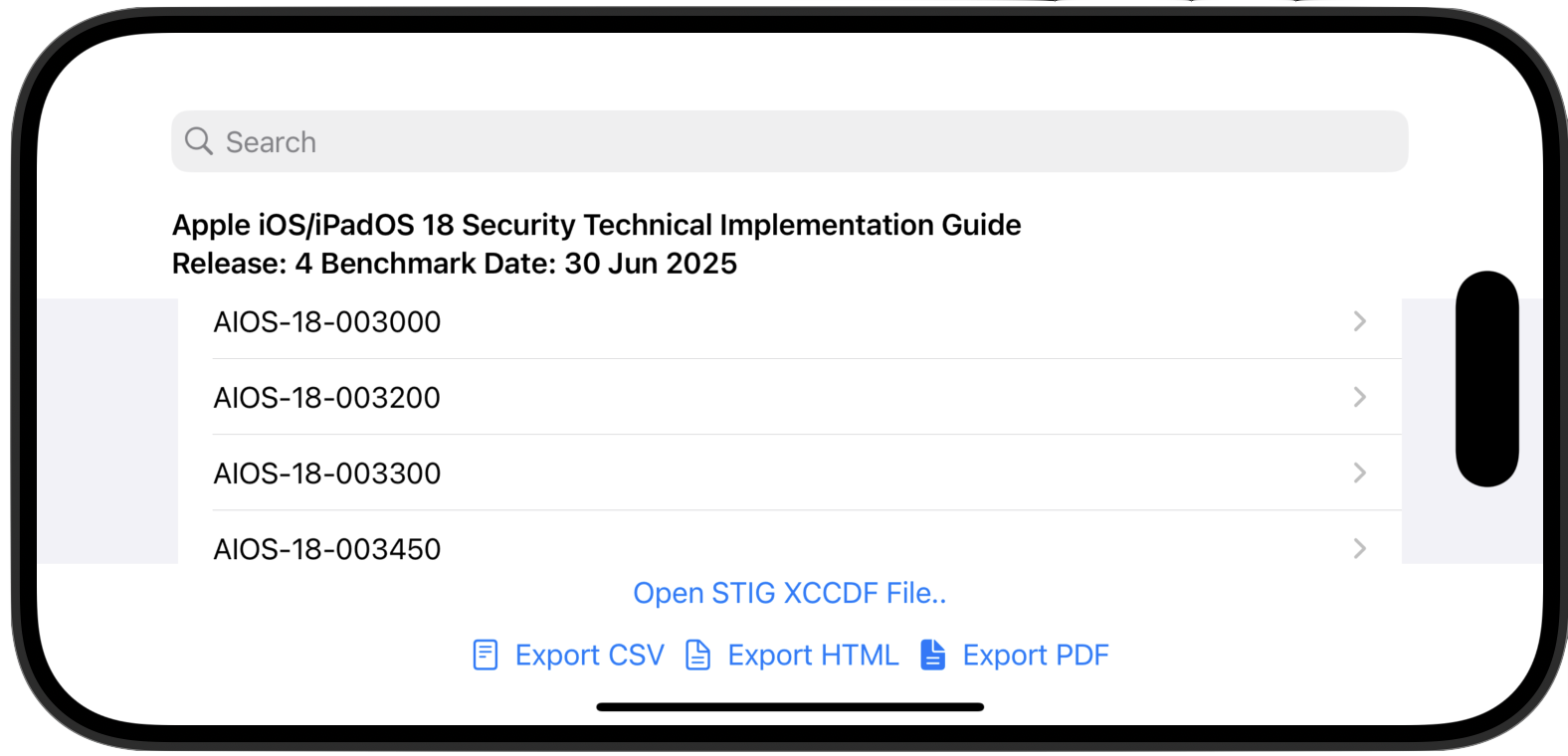This screenshot has width=1568, height=756.
Task: Expand chevron for AIOS-18-003300
Action: point(1360,472)
